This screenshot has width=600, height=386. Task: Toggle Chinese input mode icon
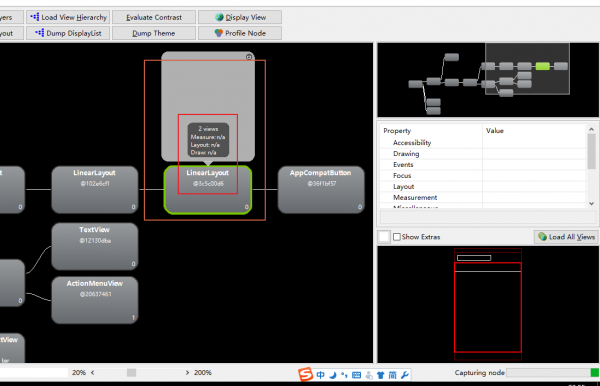[320, 375]
